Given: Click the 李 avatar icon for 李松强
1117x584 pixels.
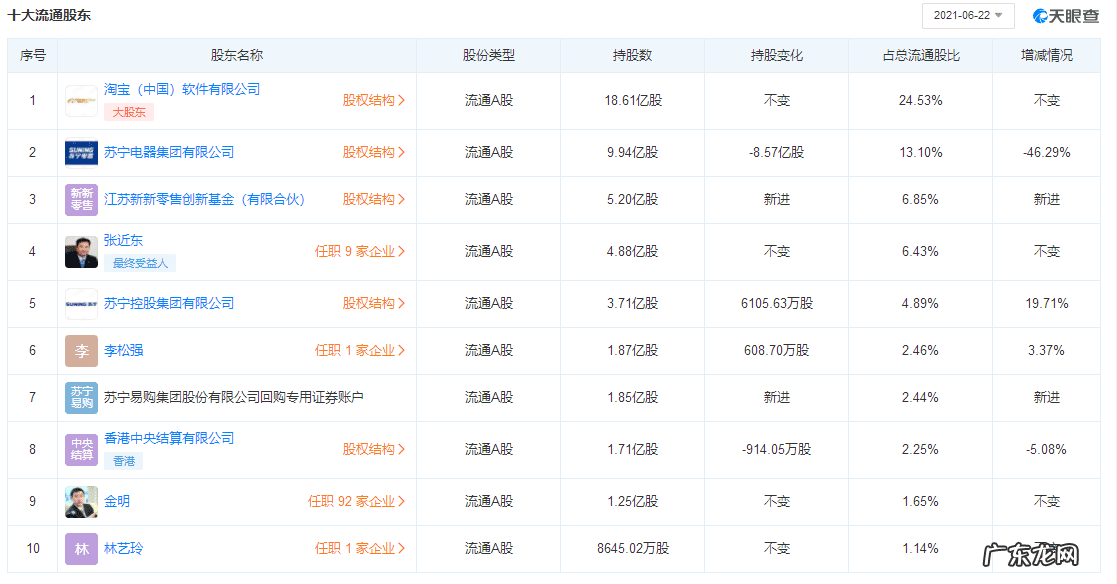Looking at the screenshot, I should point(81,351).
